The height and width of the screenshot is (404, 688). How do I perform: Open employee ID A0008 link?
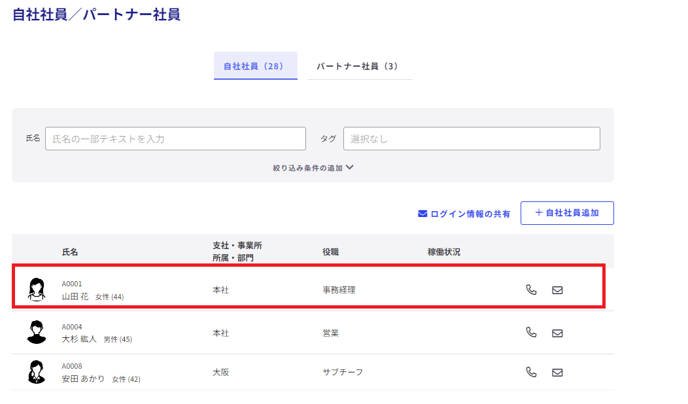(72, 366)
